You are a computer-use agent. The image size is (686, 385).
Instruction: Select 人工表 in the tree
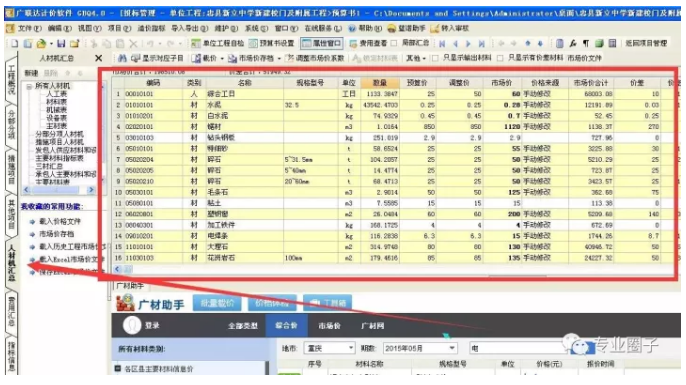pos(56,94)
